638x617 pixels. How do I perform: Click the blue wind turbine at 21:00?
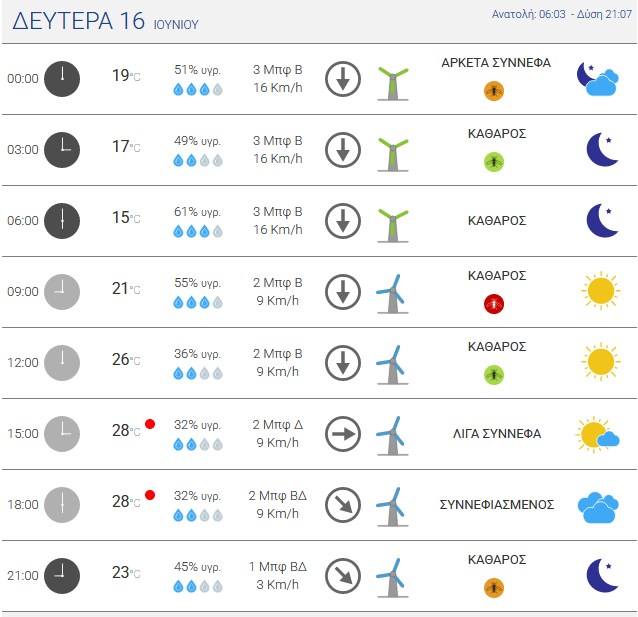pos(392,578)
